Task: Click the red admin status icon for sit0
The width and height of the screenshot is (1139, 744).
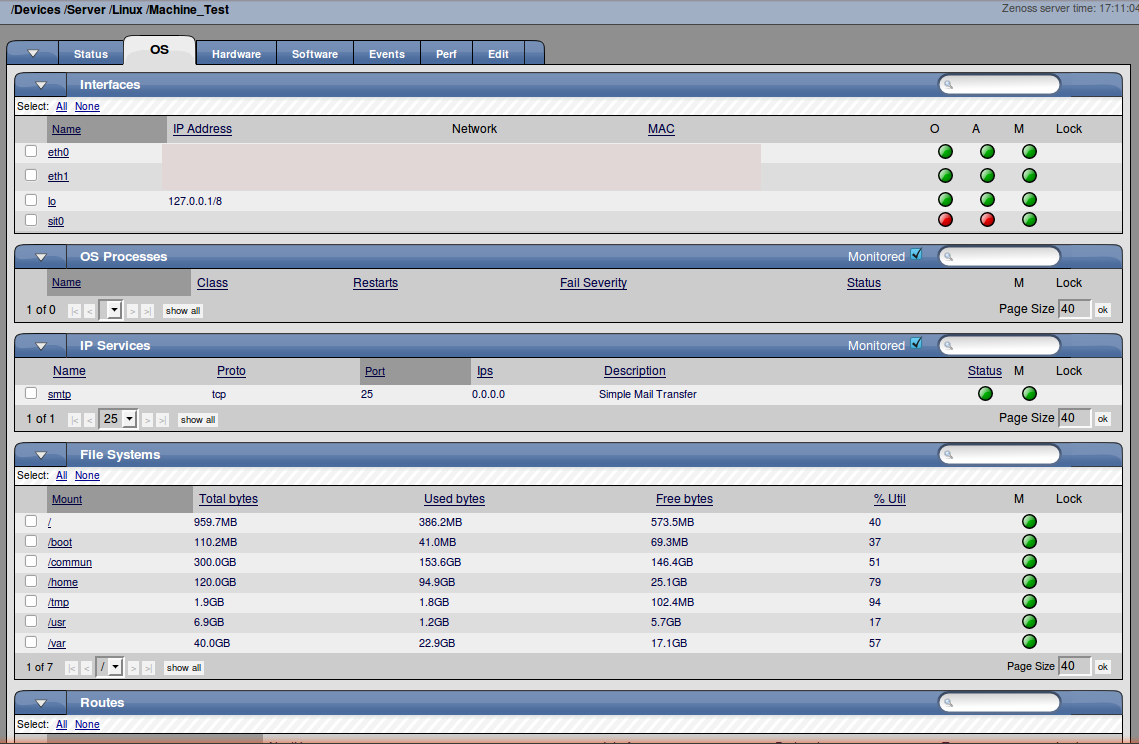Action: coord(987,220)
